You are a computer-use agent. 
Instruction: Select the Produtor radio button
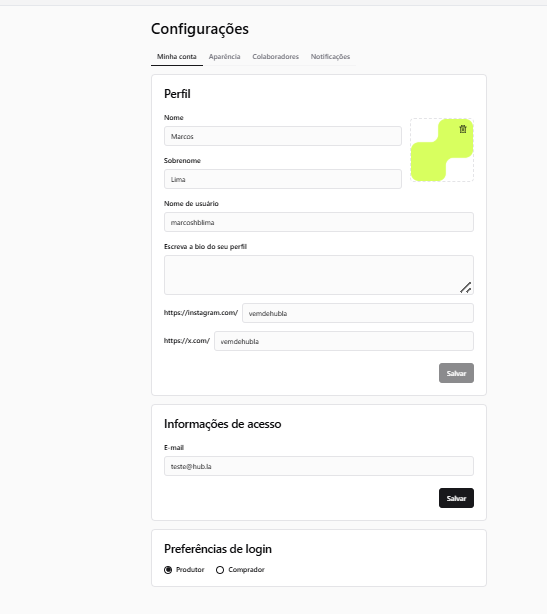(168, 570)
